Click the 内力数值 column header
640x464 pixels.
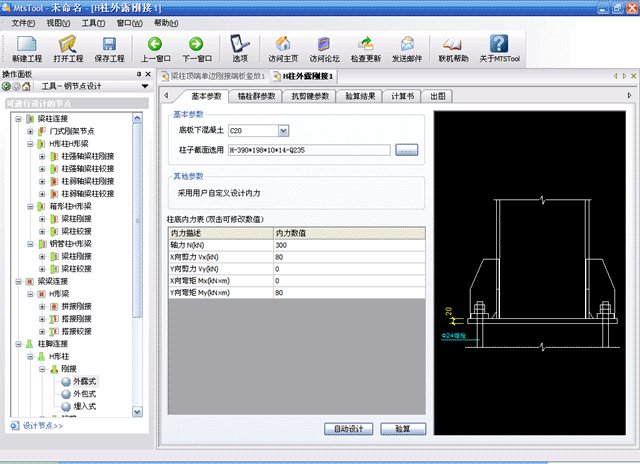pos(349,233)
